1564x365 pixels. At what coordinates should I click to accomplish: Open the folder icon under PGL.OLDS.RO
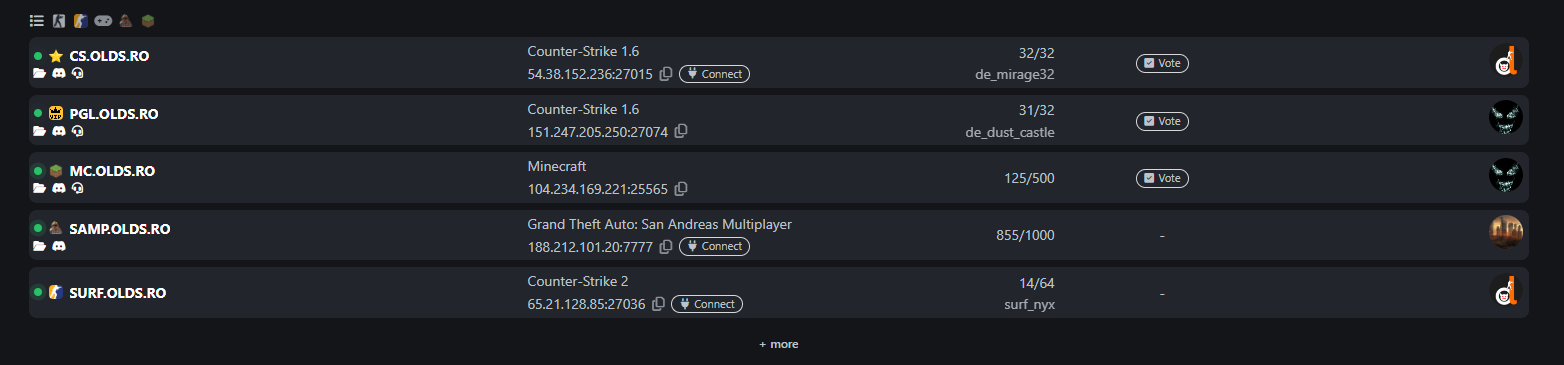(x=40, y=131)
